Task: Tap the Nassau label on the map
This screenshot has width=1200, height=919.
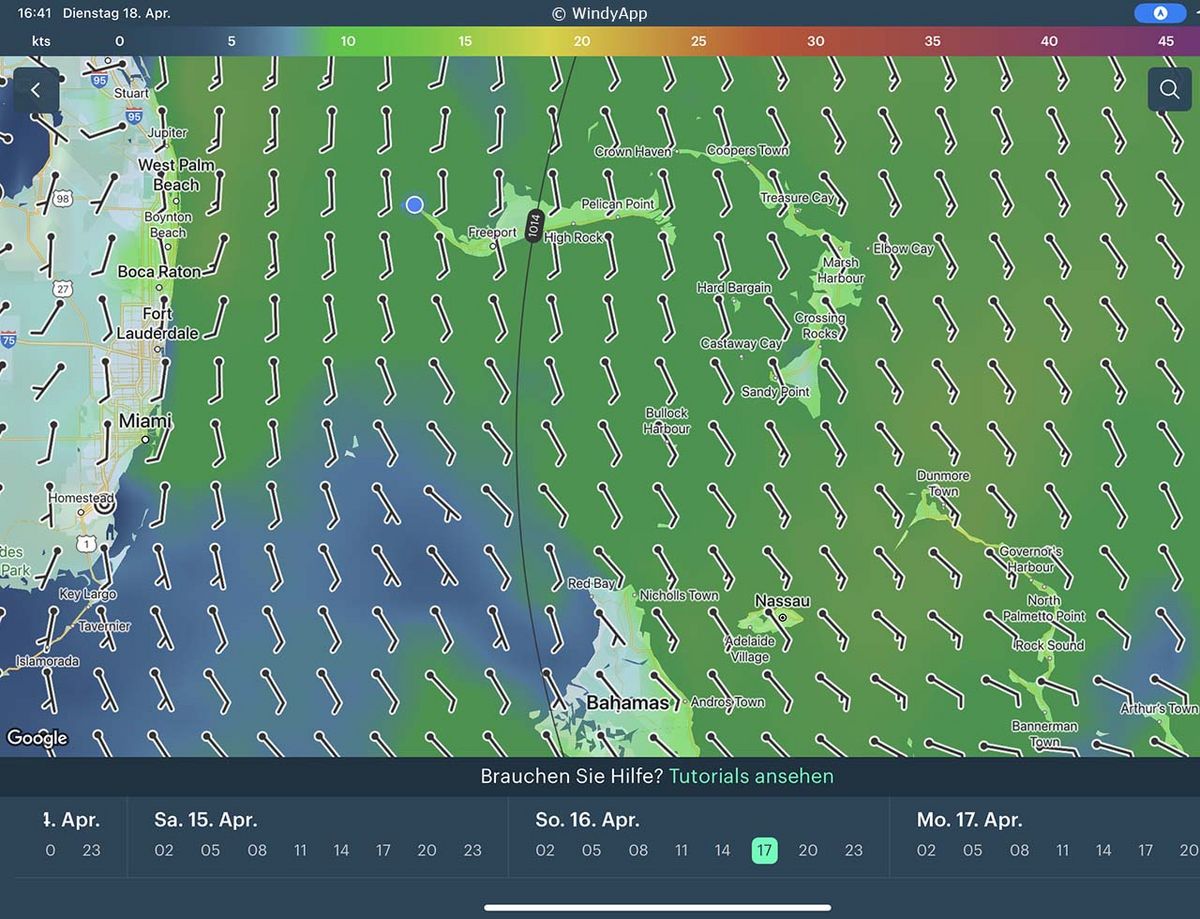Action: coord(782,601)
